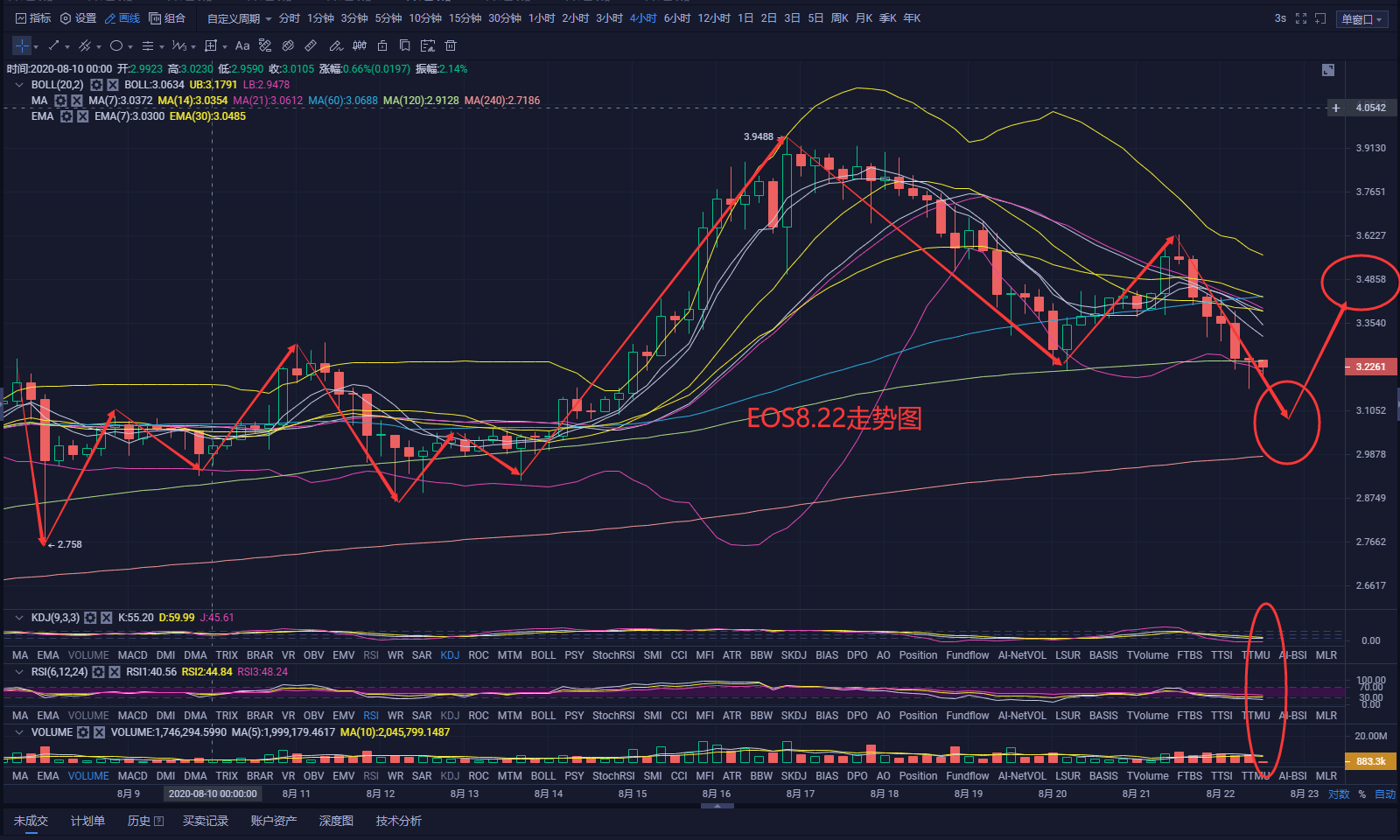Click the text annotation Aa tool

[x=242, y=45]
